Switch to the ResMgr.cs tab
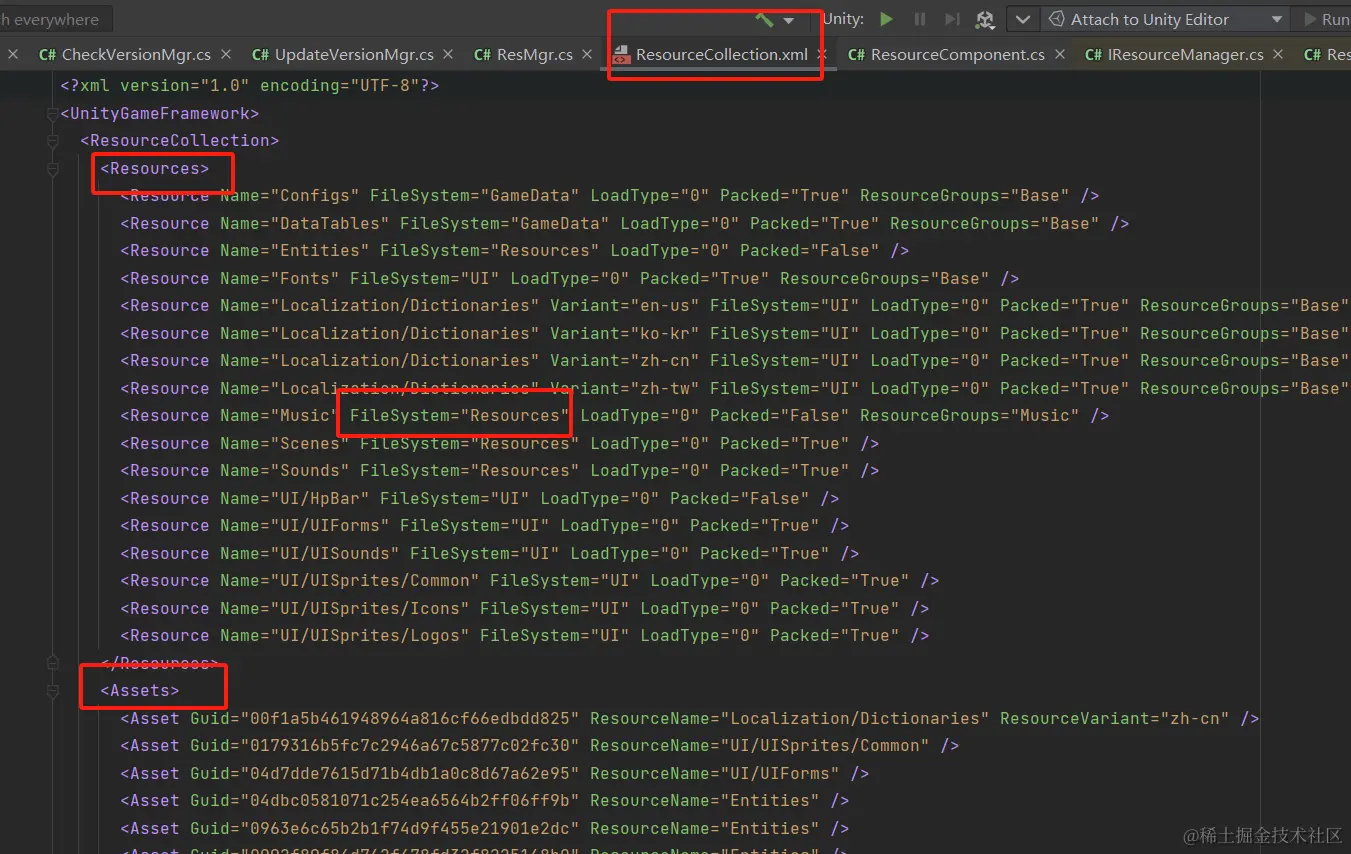 click(523, 54)
